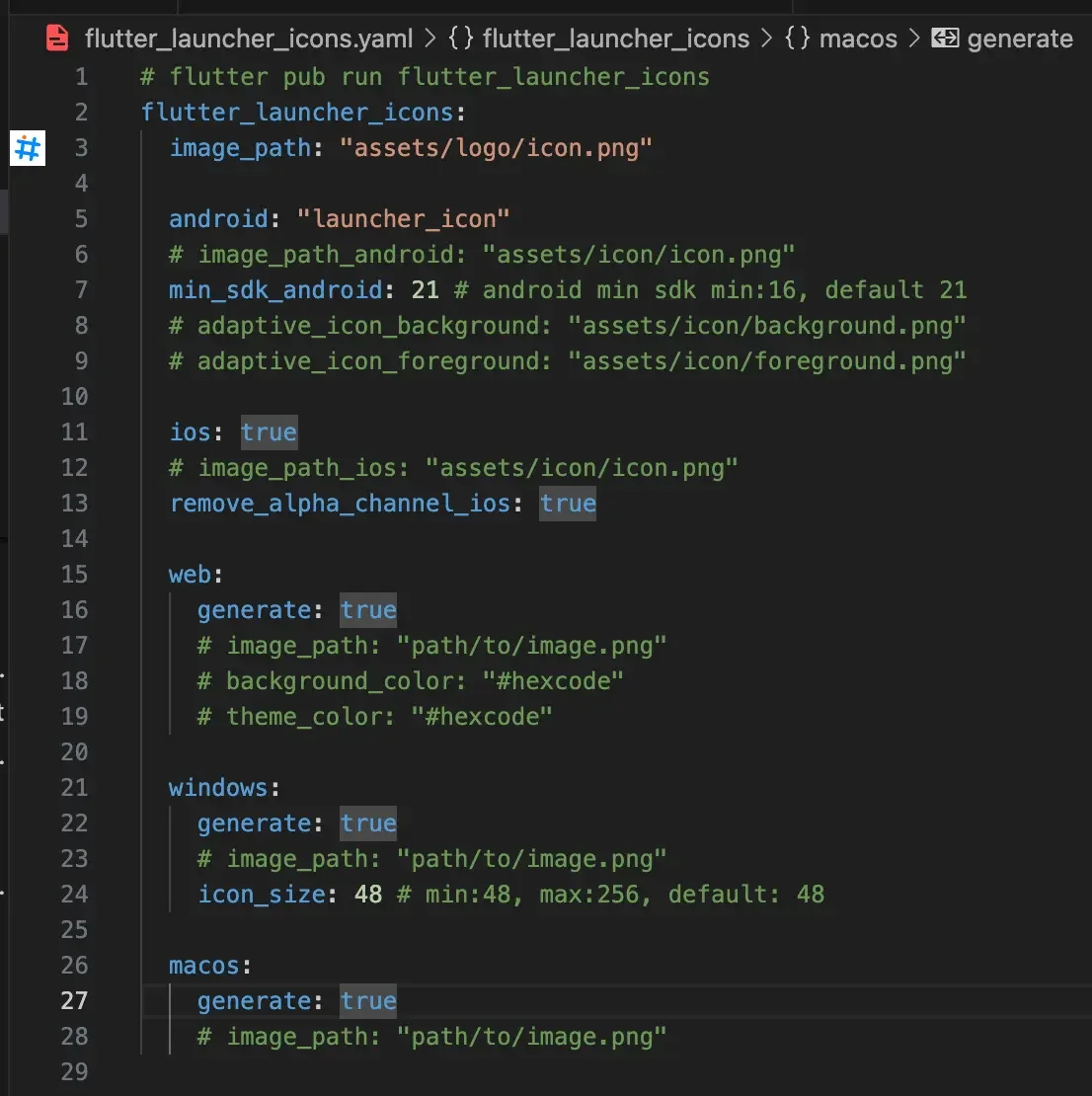
Task: Click the key "android" on line 5
Action: coord(218,219)
